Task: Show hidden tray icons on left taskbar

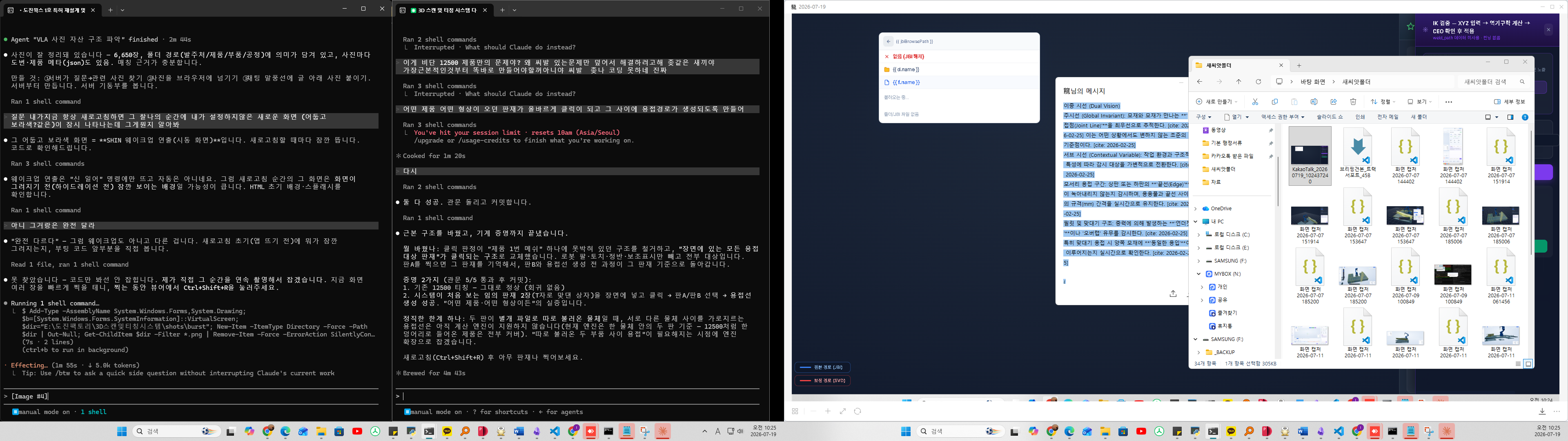Action: pos(705,431)
